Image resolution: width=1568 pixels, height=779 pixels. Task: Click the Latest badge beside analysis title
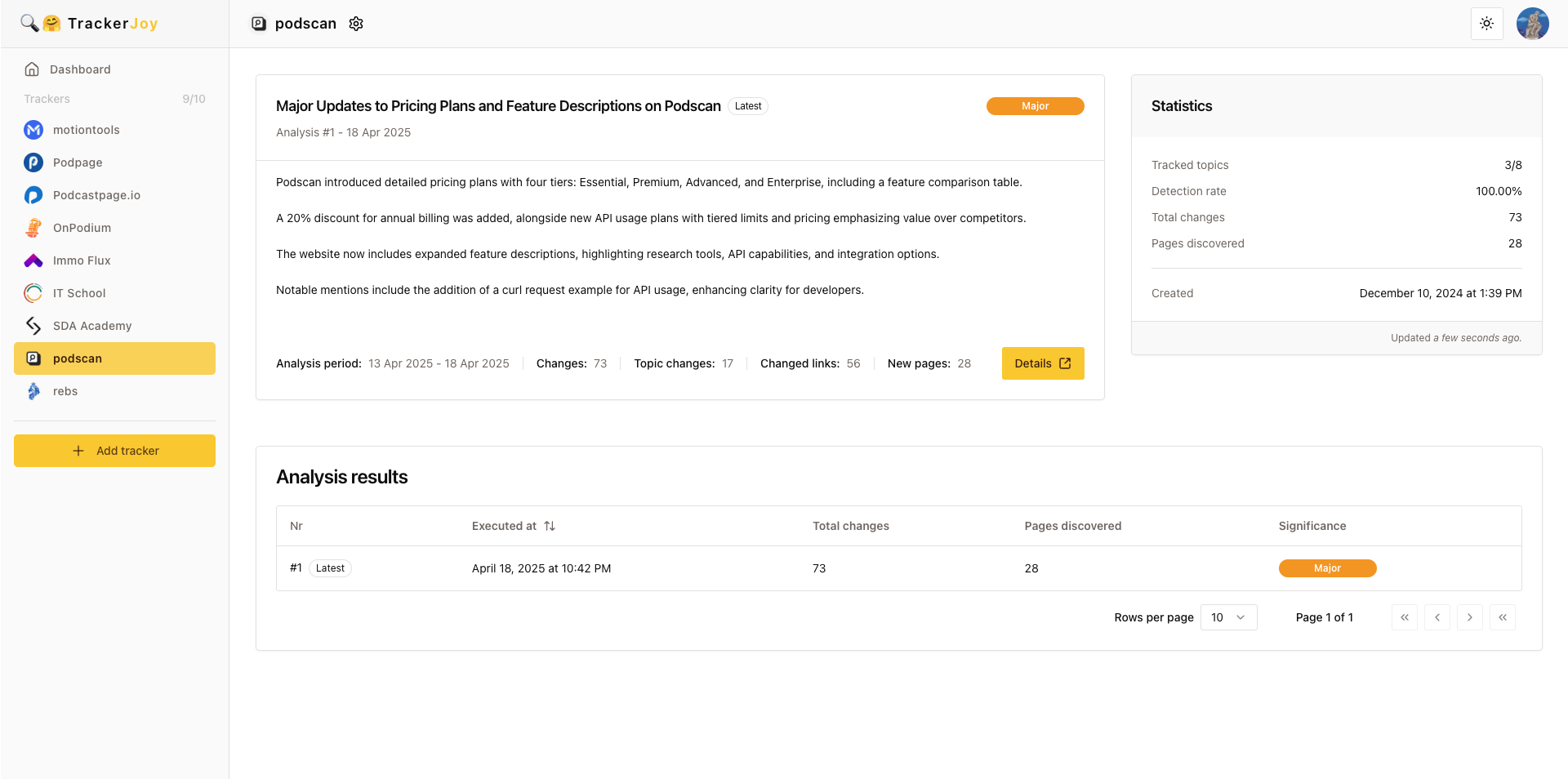(x=747, y=106)
